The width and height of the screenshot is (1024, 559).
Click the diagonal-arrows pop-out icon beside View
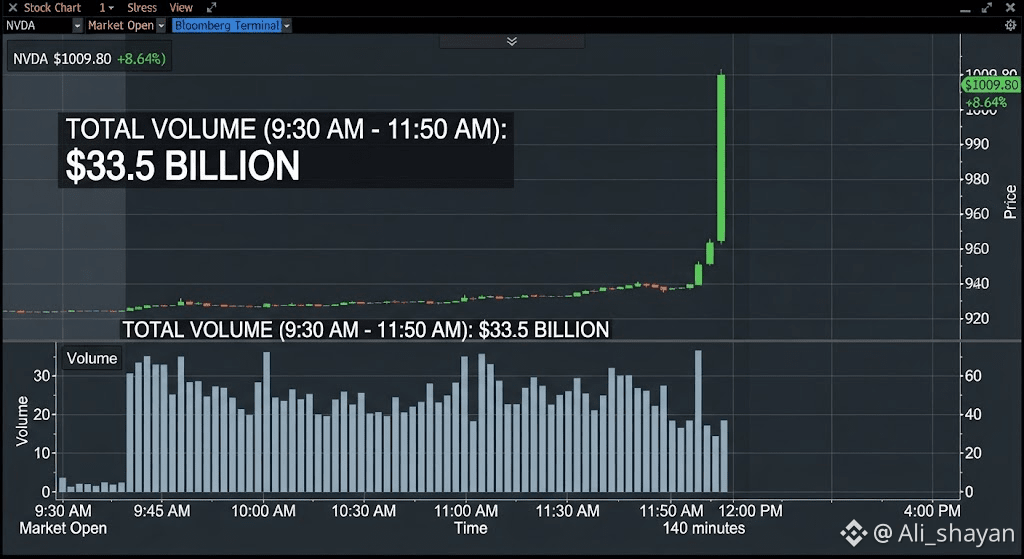211,8
